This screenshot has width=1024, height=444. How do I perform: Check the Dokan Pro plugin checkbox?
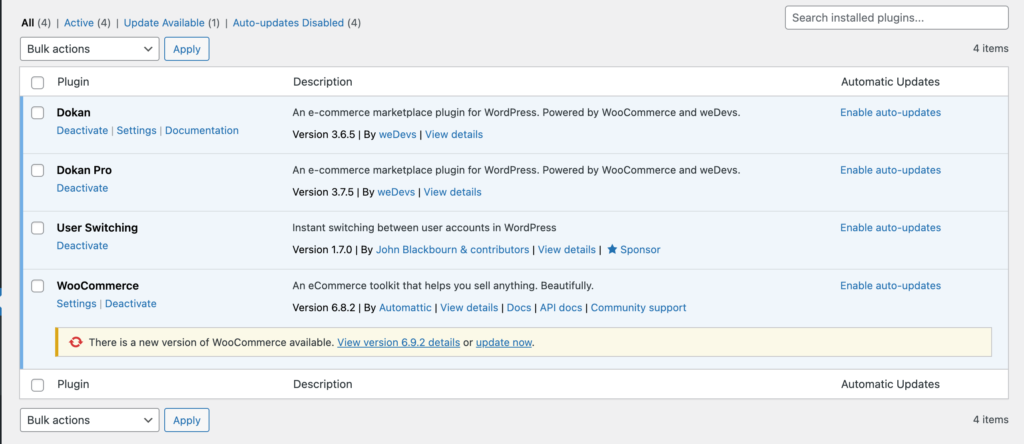[x=38, y=170]
